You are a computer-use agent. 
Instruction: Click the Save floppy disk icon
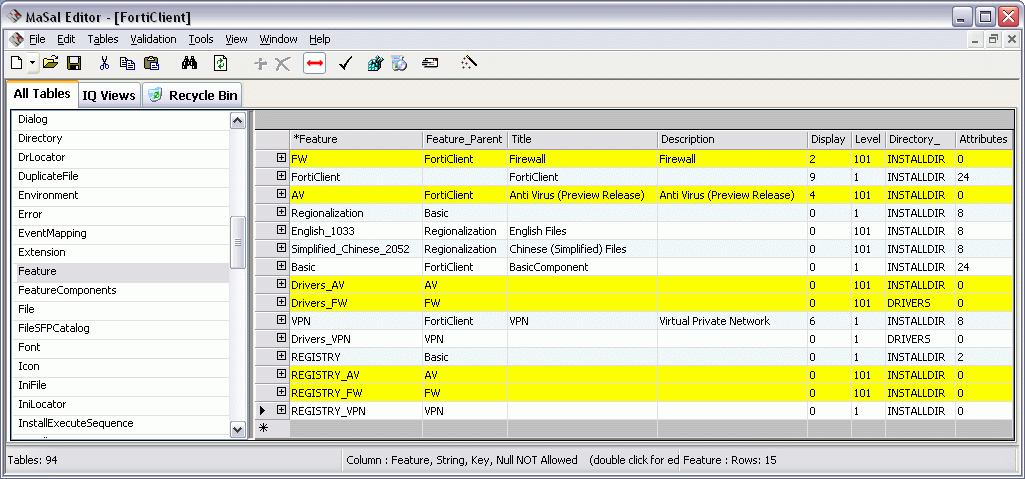click(x=73, y=63)
